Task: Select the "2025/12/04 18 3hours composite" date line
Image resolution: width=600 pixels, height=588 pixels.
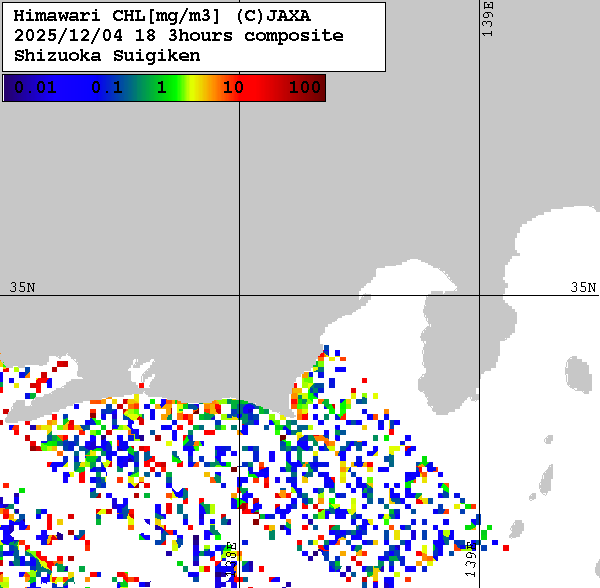Action: pyautogui.click(x=179, y=36)
